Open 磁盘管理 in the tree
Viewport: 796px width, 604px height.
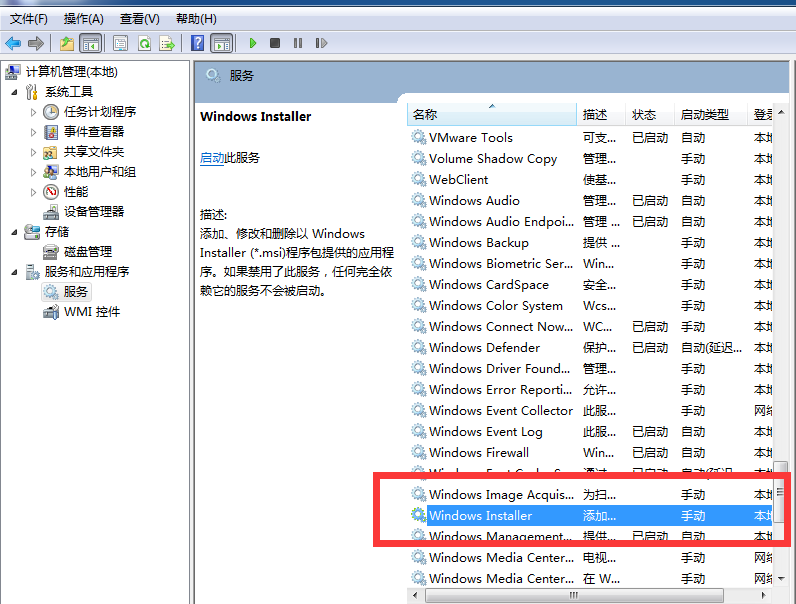88,252
